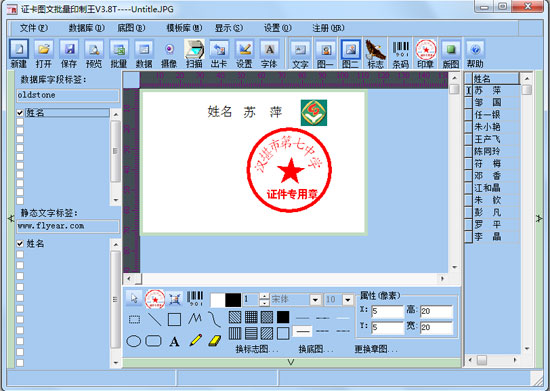The height and width of the screenshot is (391, 550).
Task: Activate the 摄像 camera capture icon
Action: pos(169,54)
